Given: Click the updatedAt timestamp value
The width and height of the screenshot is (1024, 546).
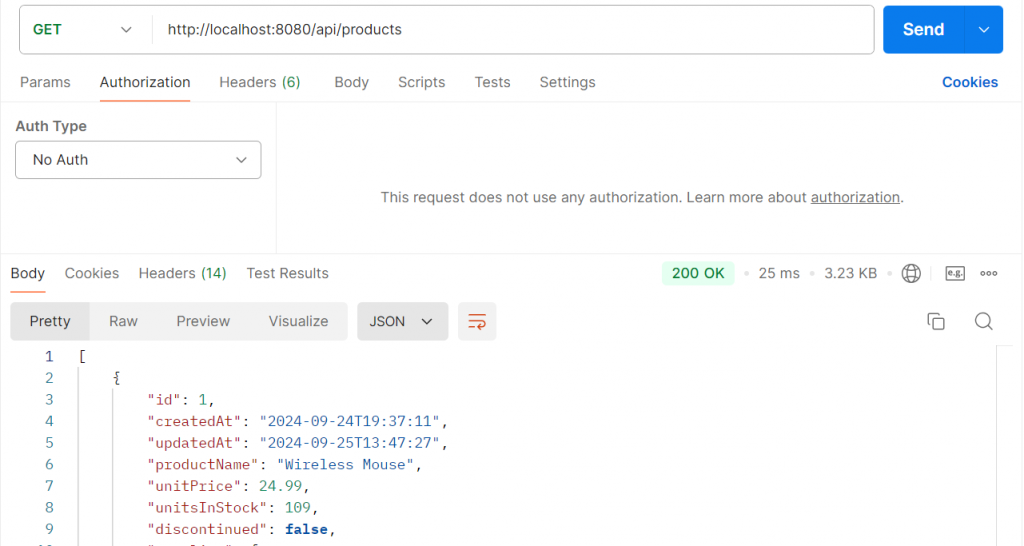Looking at the screenshot, I should pyautogui.click(x=349, y=443).
